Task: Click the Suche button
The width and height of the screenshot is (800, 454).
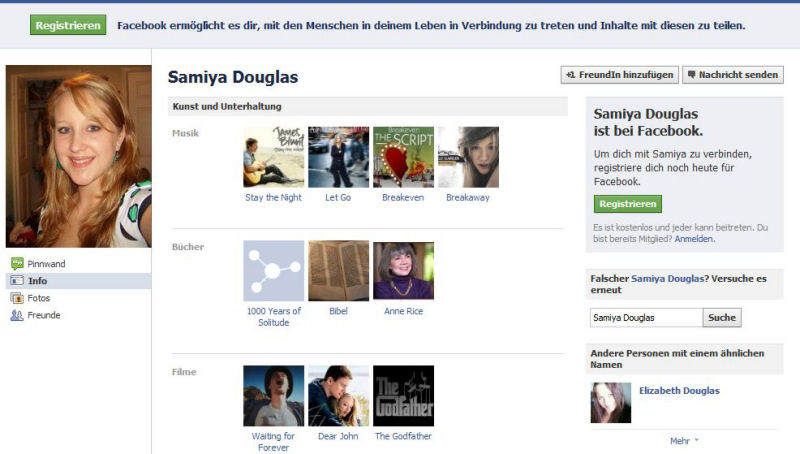Action: [x=722, y=317]
